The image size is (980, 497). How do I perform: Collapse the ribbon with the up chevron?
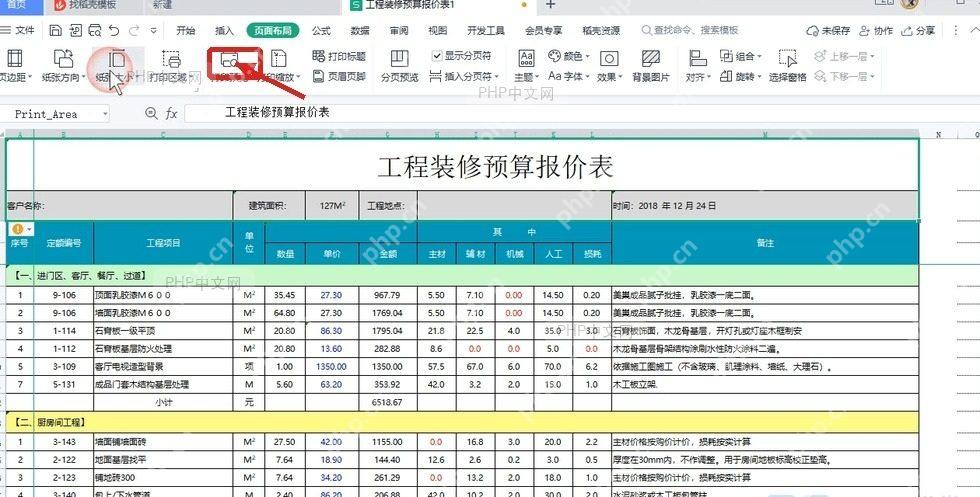pos(974,31)
